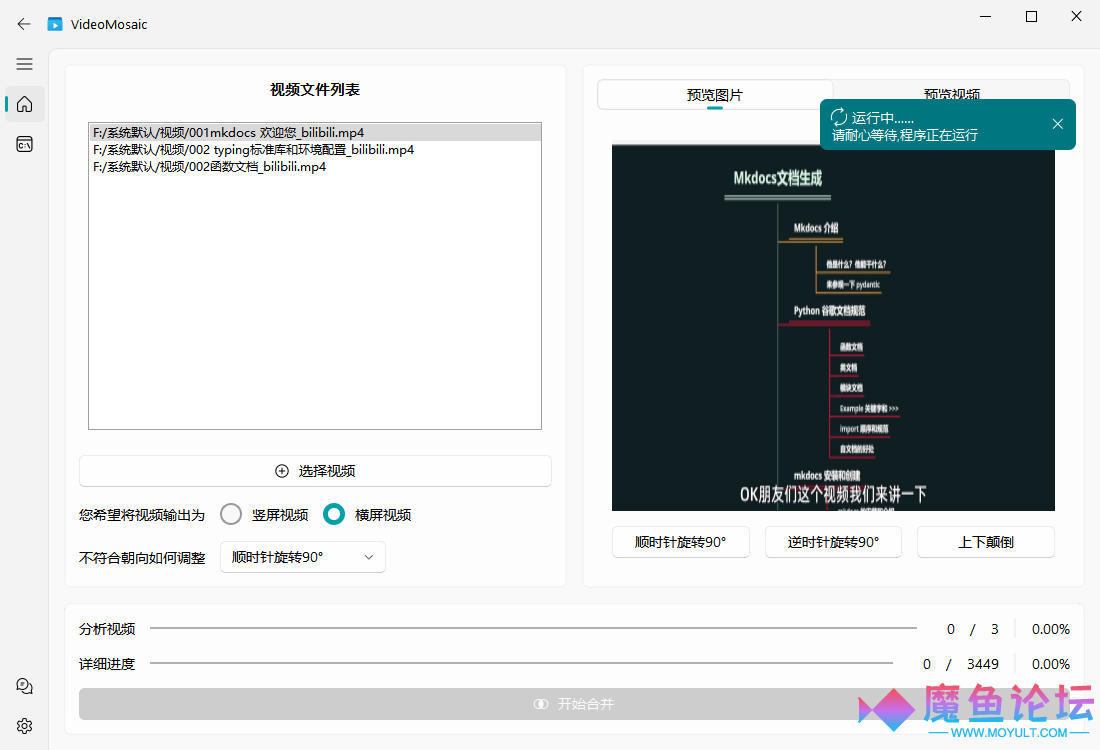This screenshot has height=750, width=1100.
Task: Open settings gear in sidebar
Action: tap(25, 726)
